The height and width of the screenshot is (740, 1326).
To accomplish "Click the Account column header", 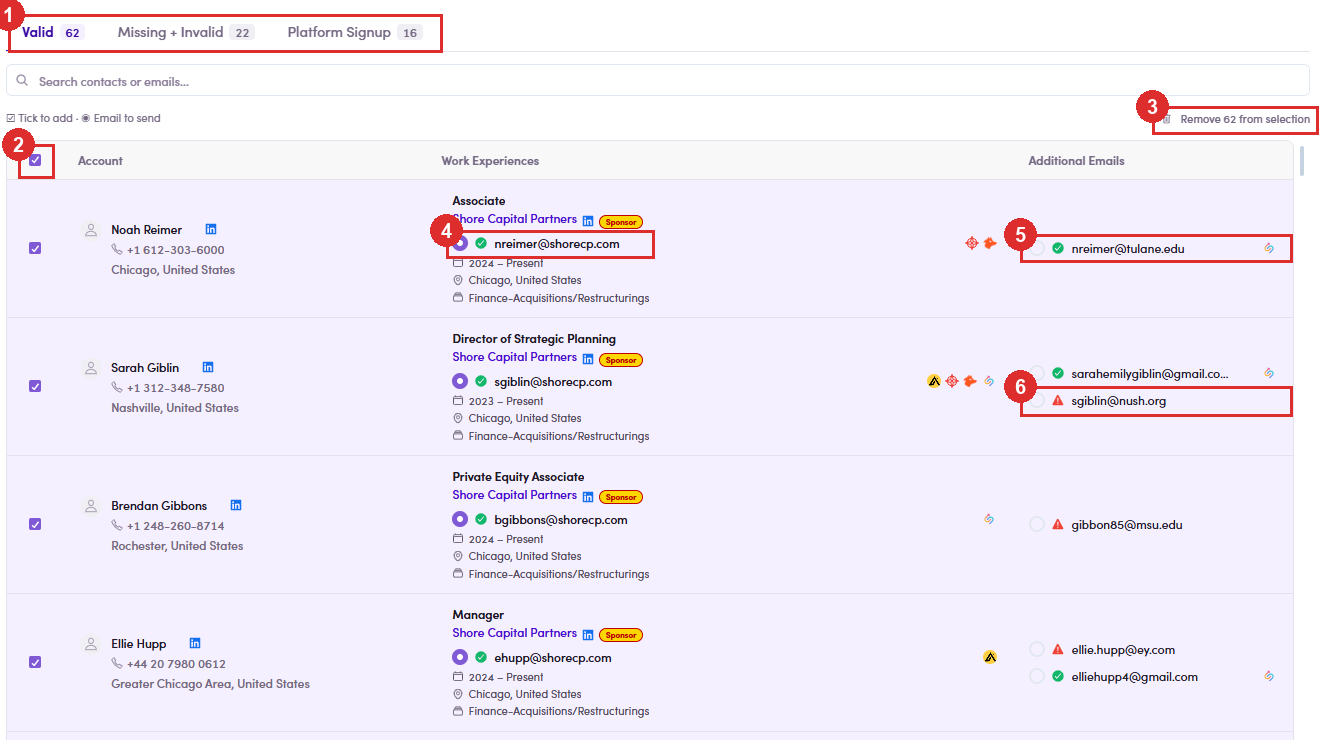I will [x=100, y=161].
